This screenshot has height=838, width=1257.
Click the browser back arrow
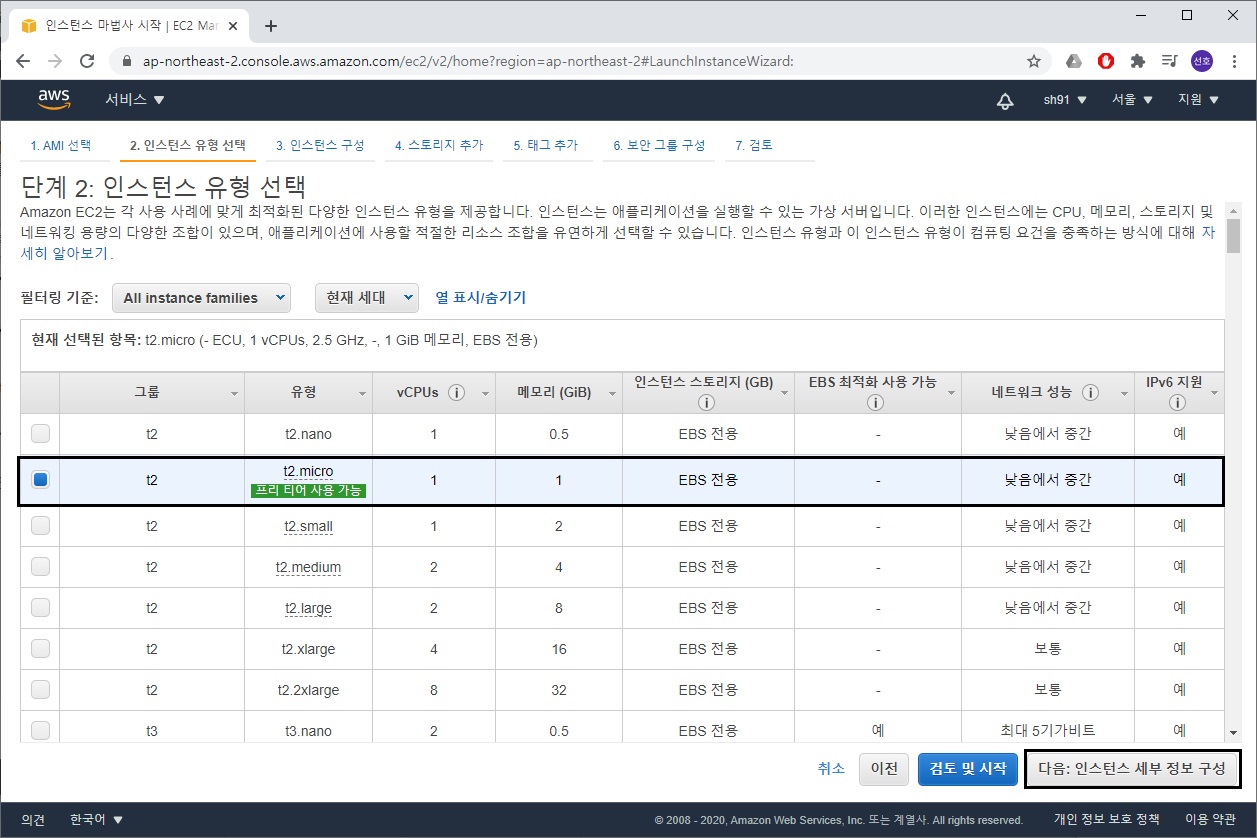click(x=23, y=61)
